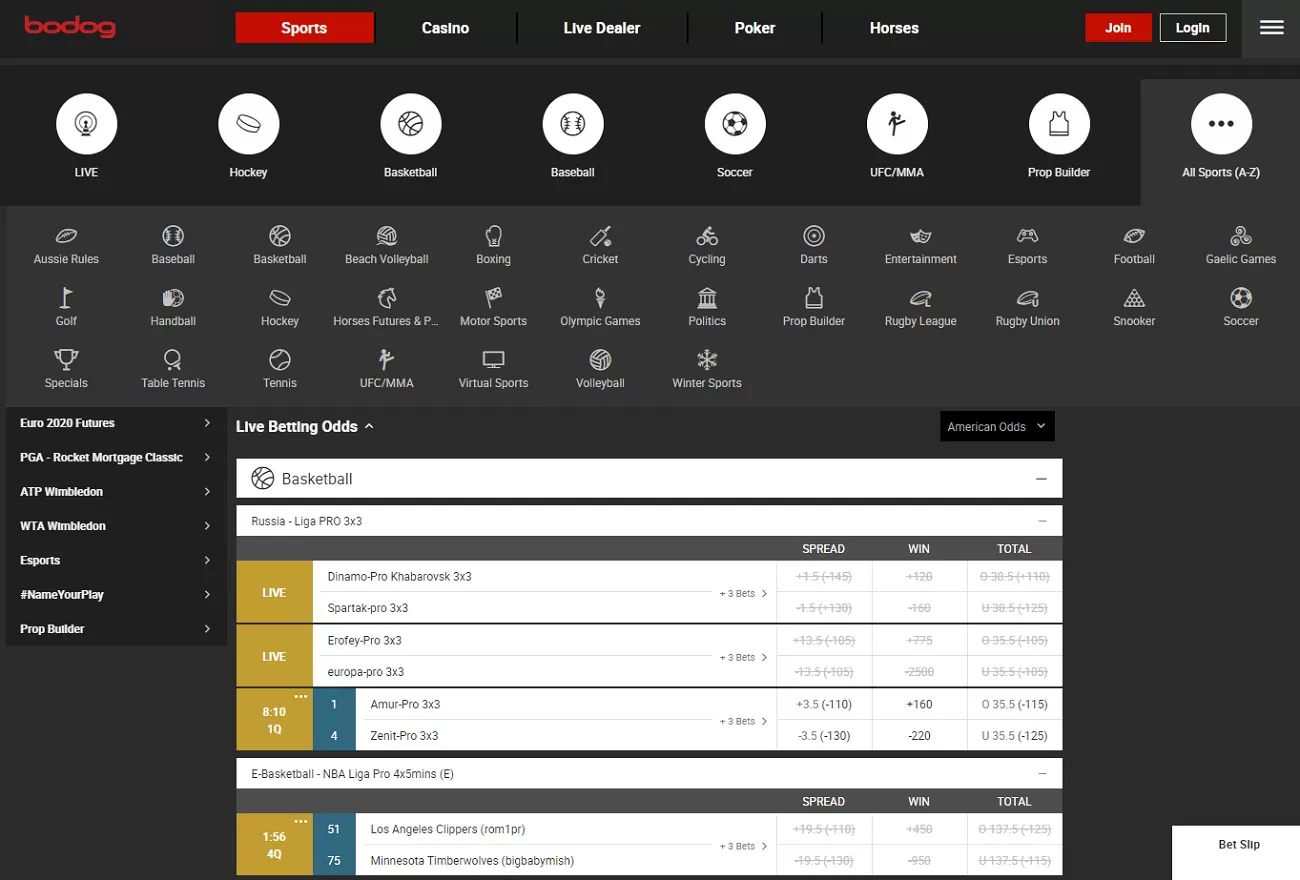Bet Amur-Pro 3x3 win +160

click(x=919, y=704)
